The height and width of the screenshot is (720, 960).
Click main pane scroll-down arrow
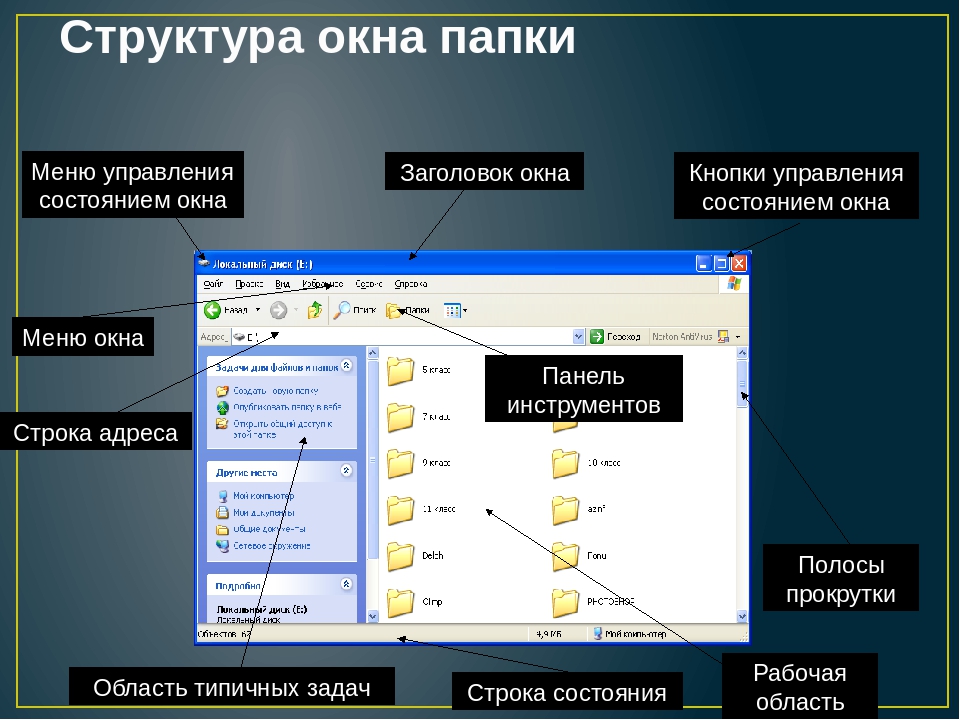(x=742, y=617)
